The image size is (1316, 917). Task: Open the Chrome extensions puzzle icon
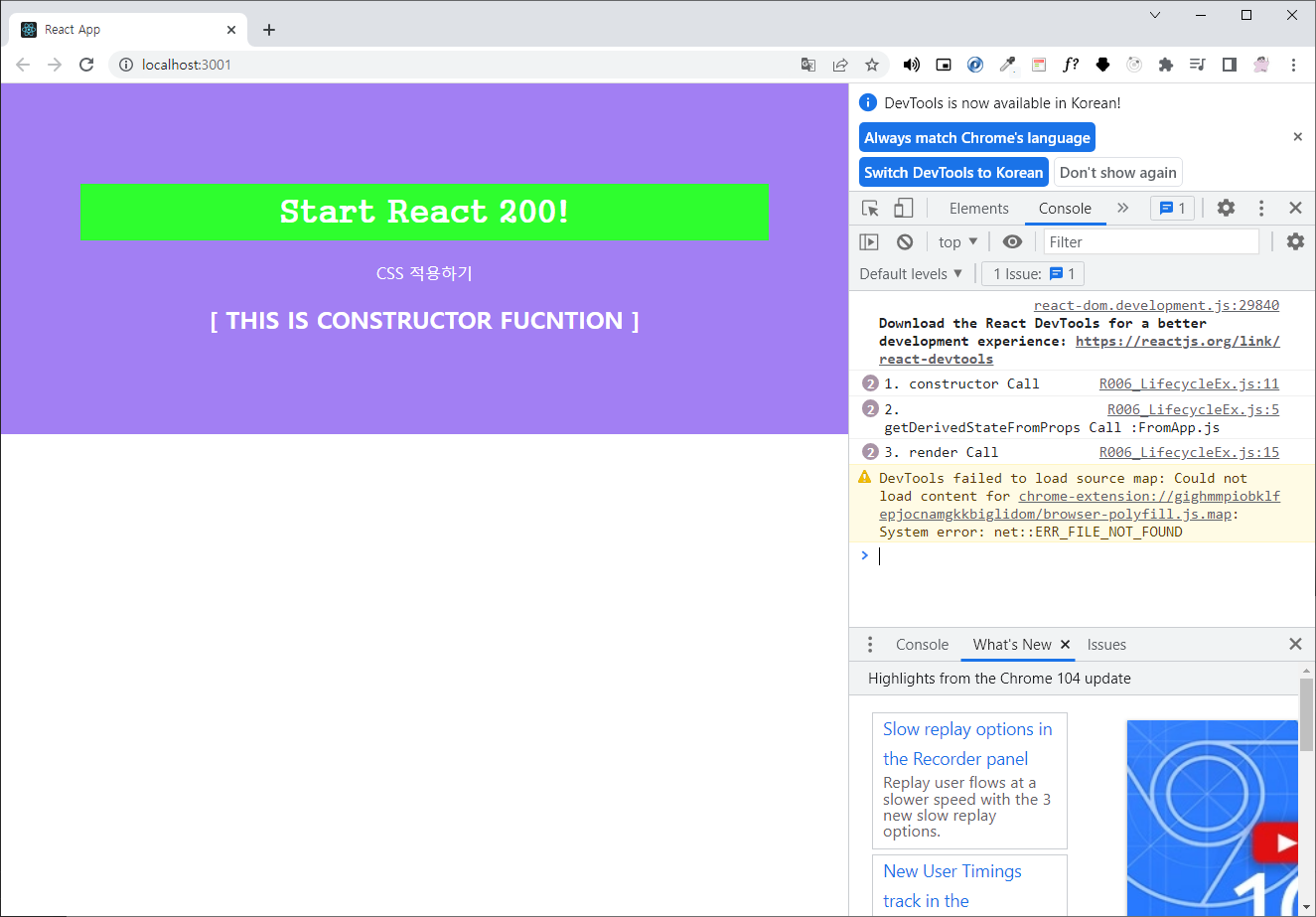pyautogui.click(x=1166, y=65)
